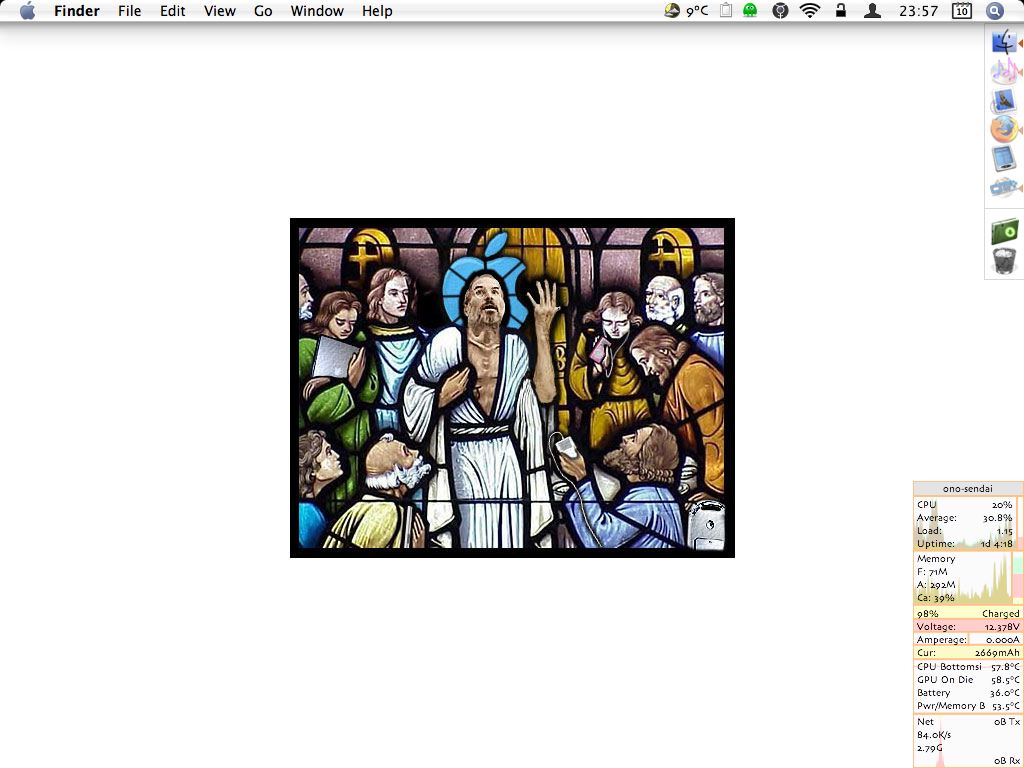
Task: Click the Amperage 0.000A row
Action: 968,639
